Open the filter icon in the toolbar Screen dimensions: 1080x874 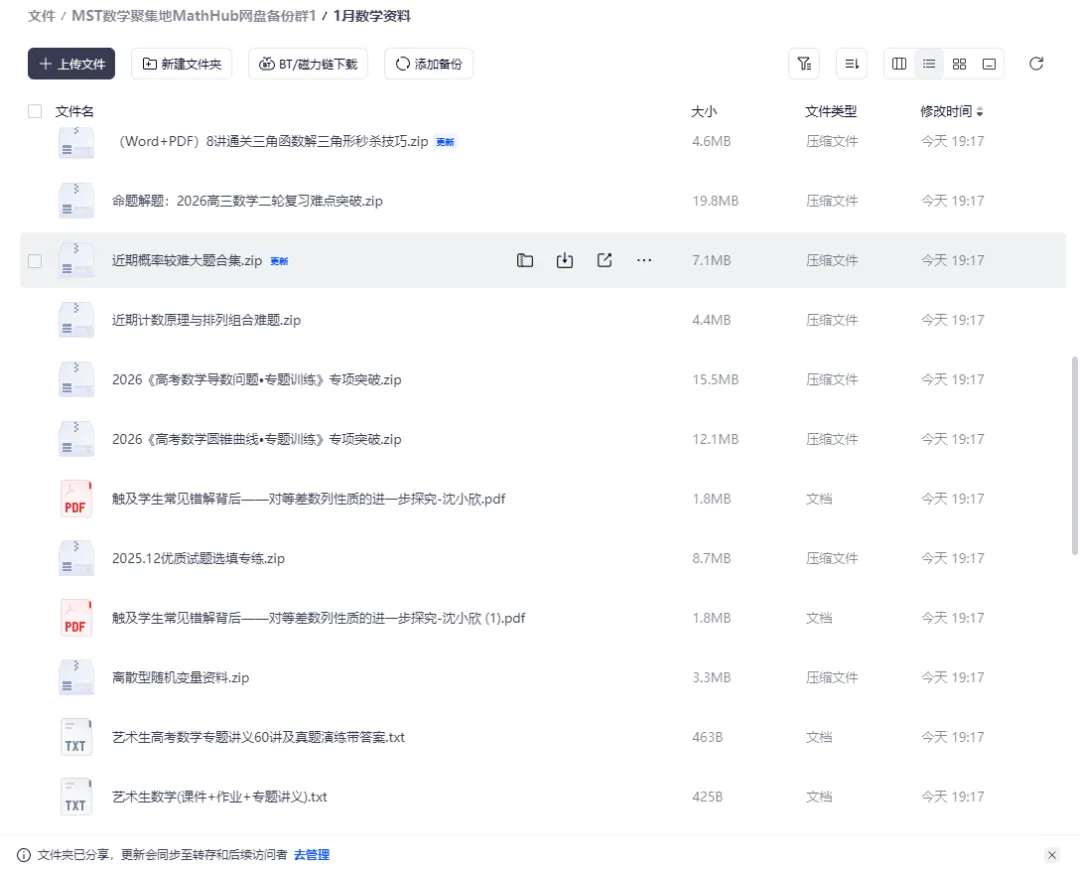click(x=804, y=63)
